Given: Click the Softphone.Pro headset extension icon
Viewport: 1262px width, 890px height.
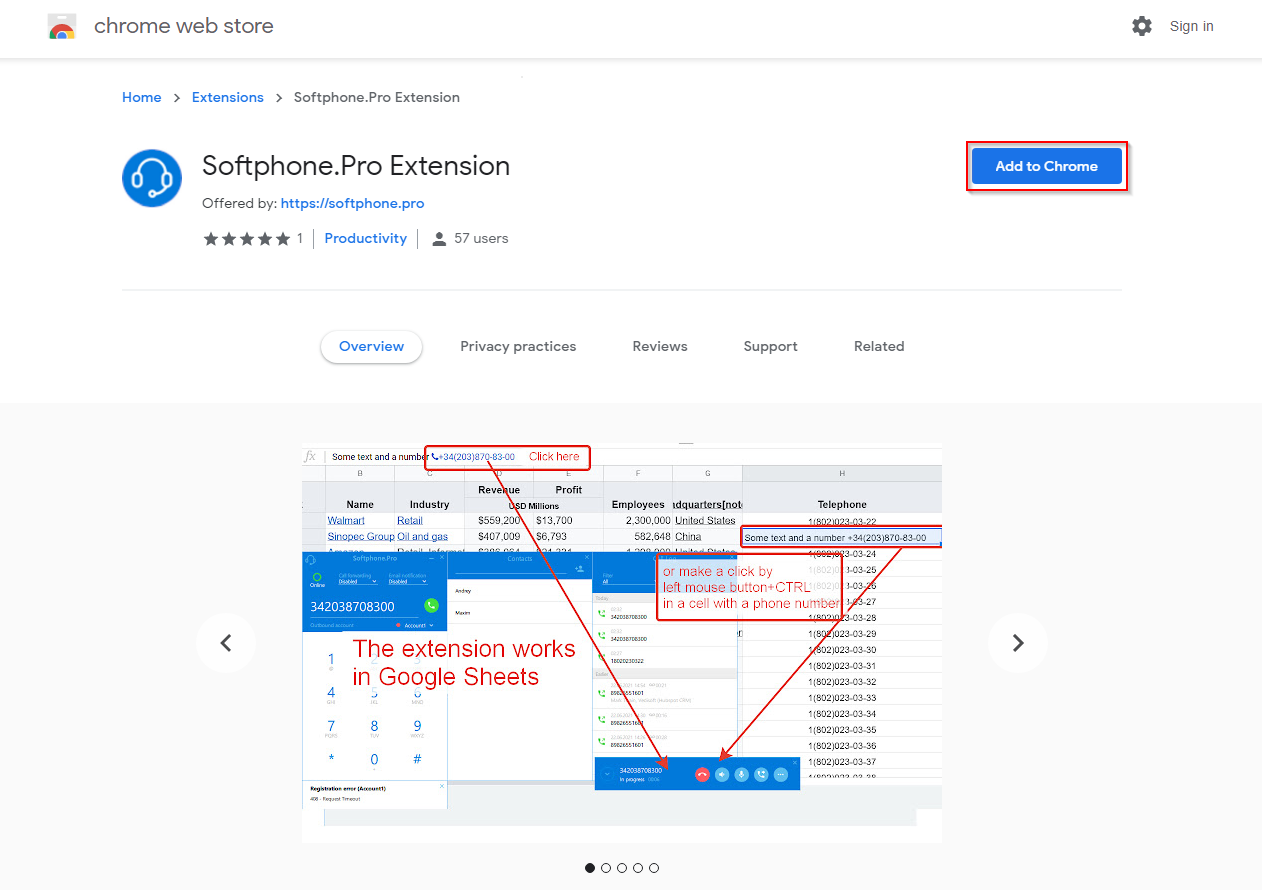Looking at the screenshot, I should point(152,179).
